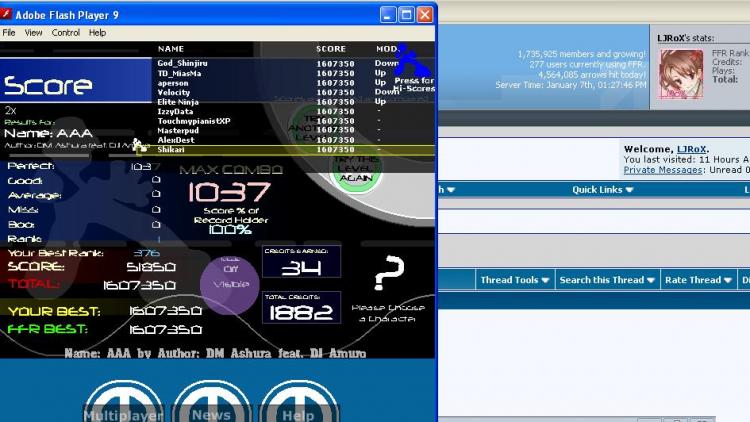Open the File menu in Flash Player

click(x=9, y=33)
